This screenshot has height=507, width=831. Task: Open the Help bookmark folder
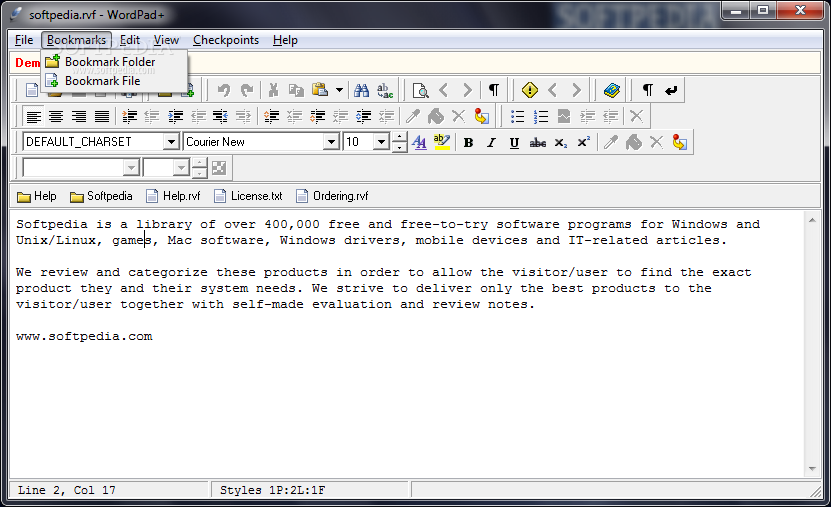tap(37, 196)
